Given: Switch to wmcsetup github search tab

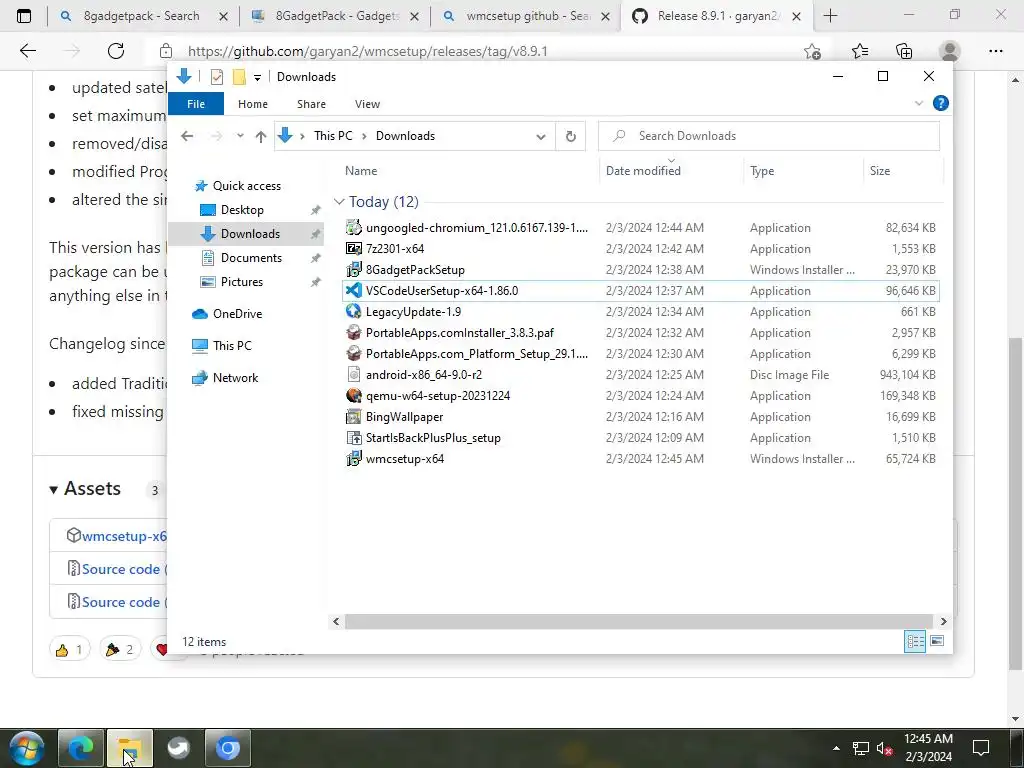Looking at the screenshot, I should tap(526, 16).
